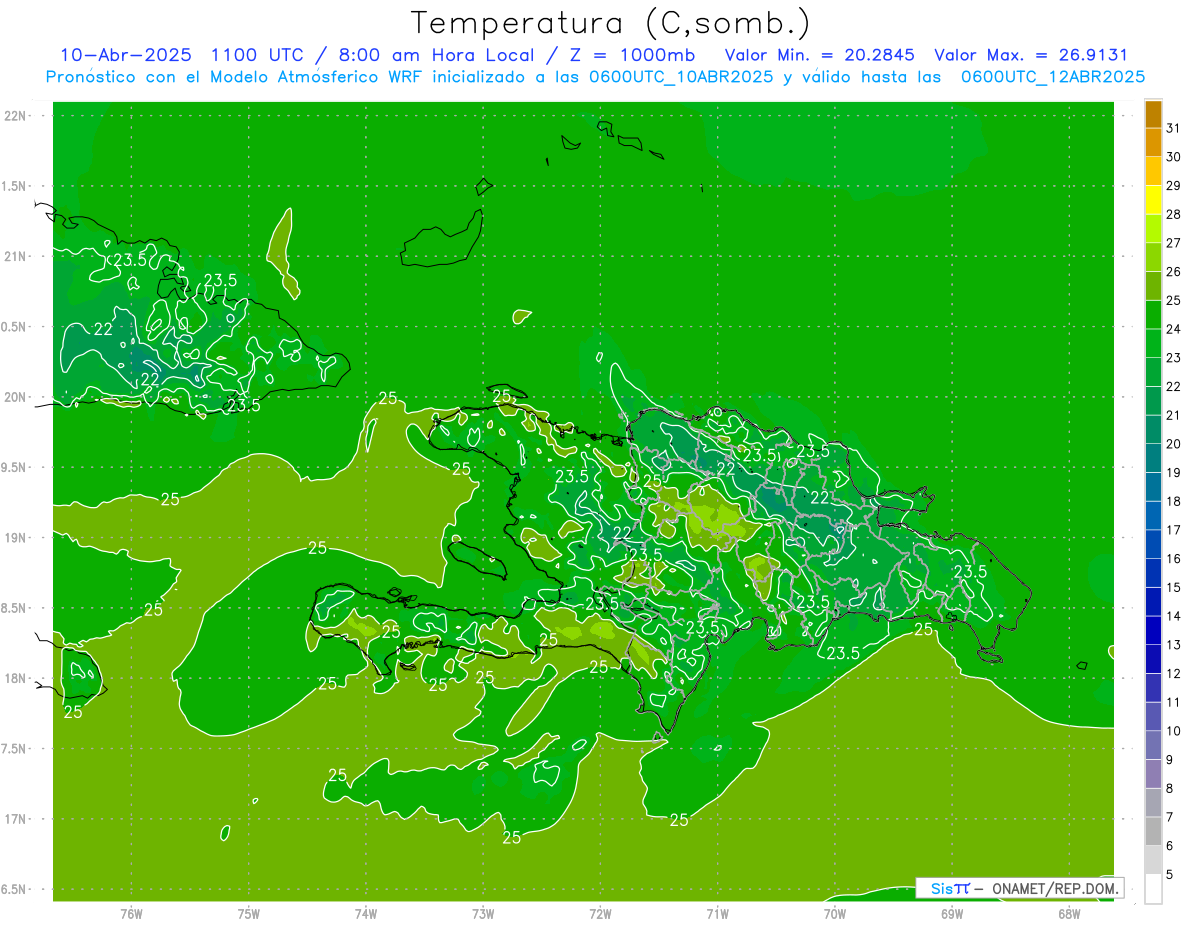
Task: Click the 'ONAMET/REP.DOM.' credit label
Action: pyautogui.click(x=1055, y=888)
